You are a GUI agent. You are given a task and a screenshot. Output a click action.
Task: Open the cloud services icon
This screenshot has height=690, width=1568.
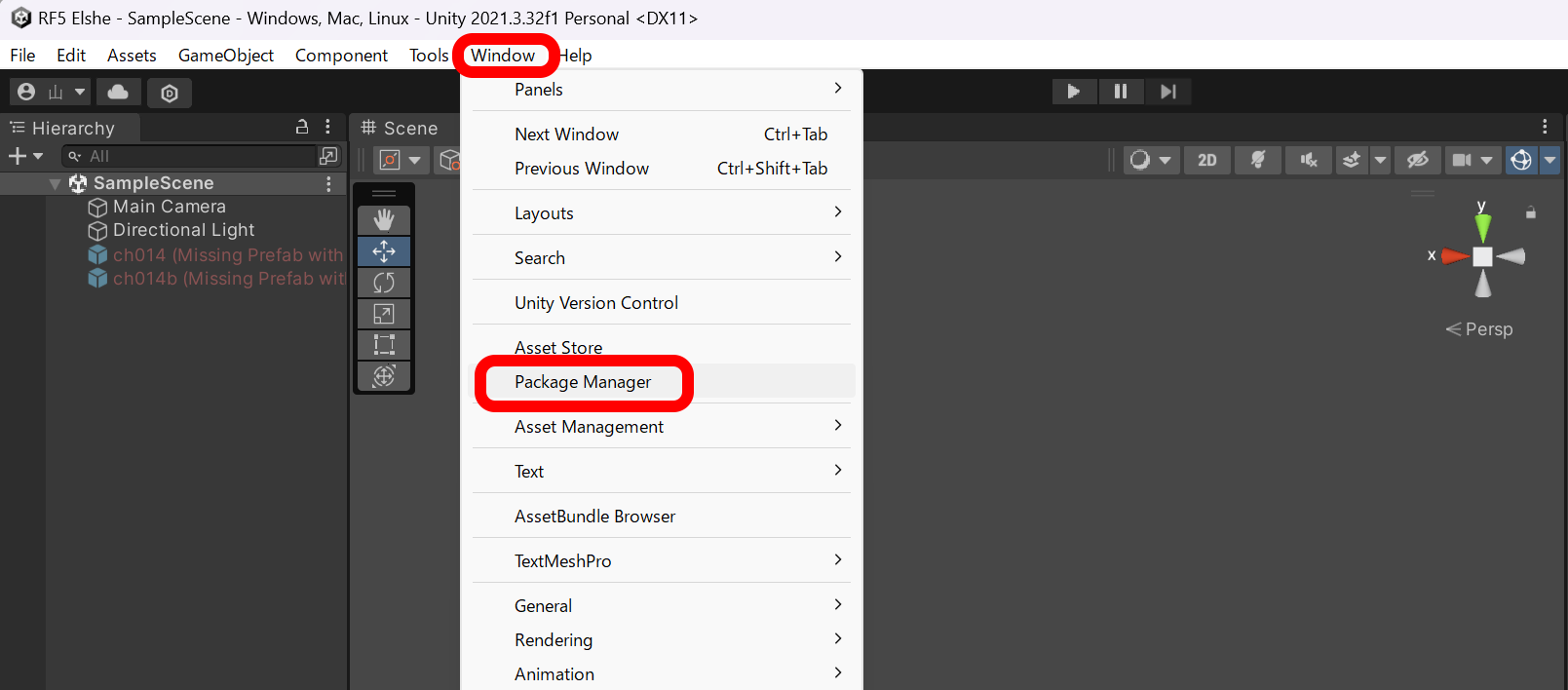coord(118,92)
